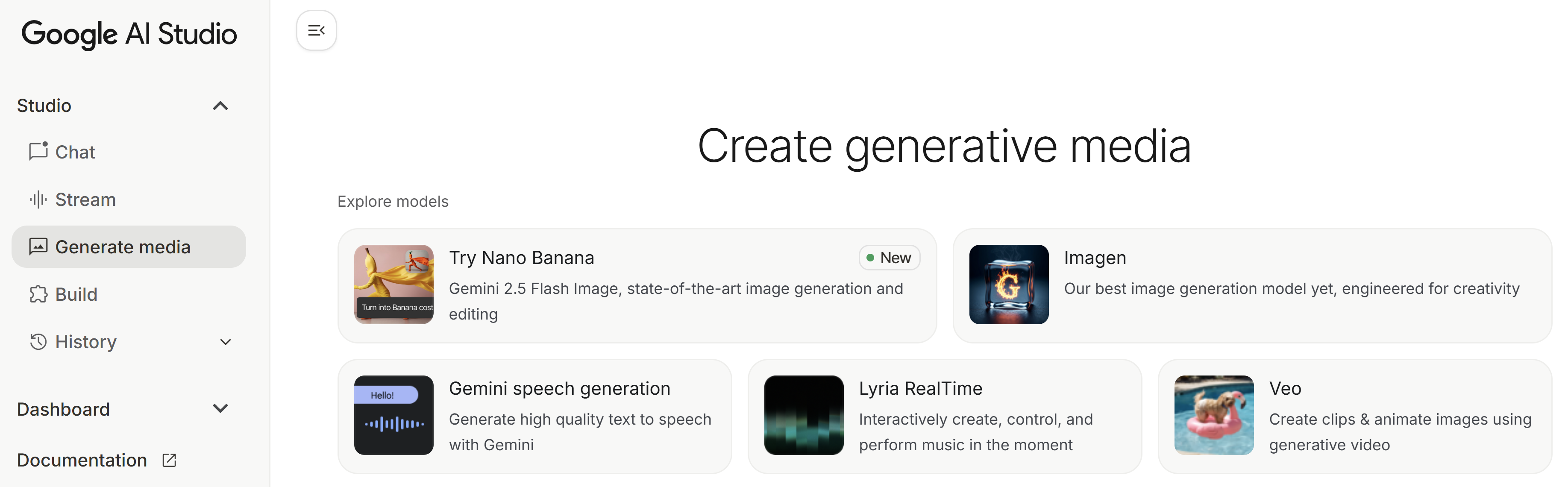The width and height of the screenshot is (1568, 487).
Task: Open the Try Nano Banana card title
Action: [521, 258]
